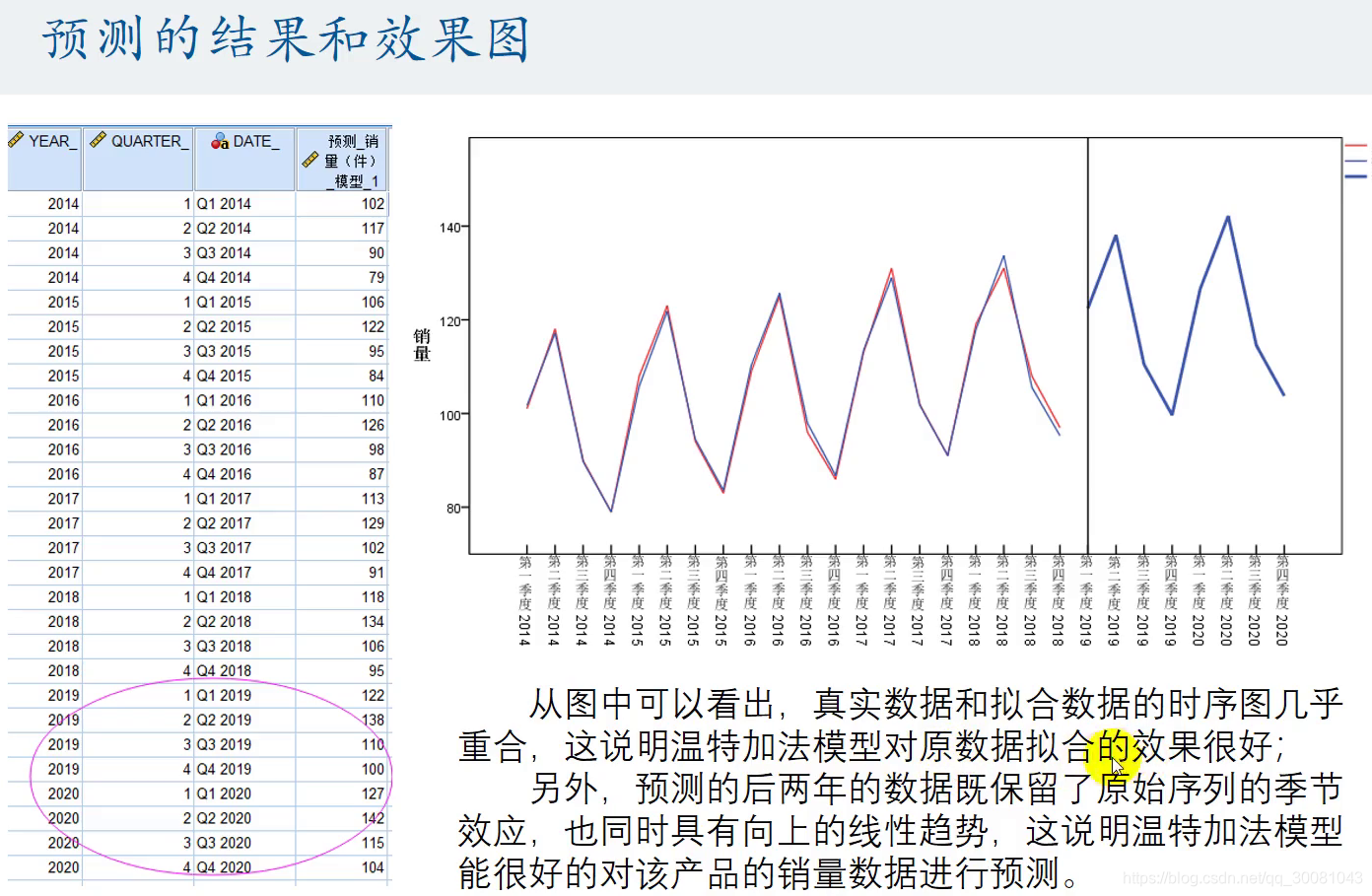Click the paragraph beginning "另外，预测的后两年"
The width and height of the screenshot is (1372, 896).
click(x=900, y=831)
